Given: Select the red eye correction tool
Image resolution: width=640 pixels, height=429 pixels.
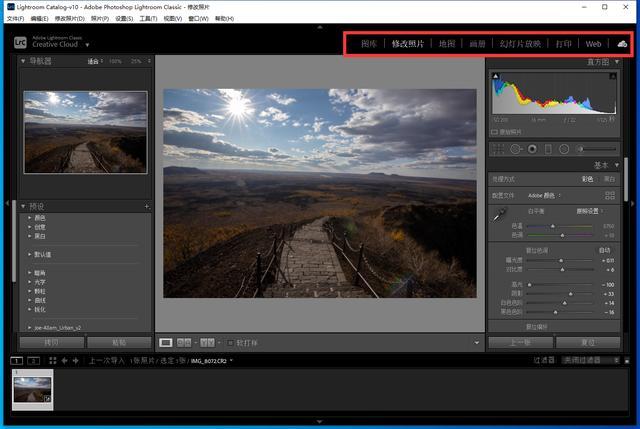Looking at the screenshot, I should 532,149.
